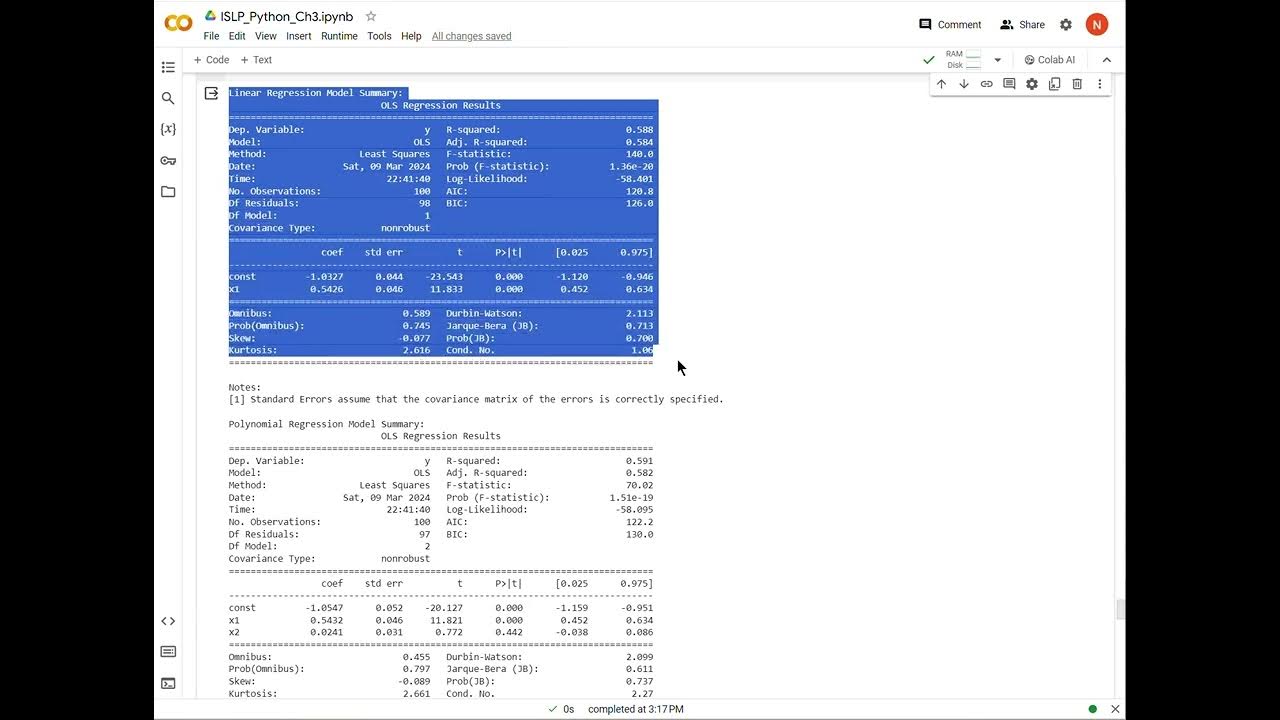This screenshot has height=720, width=1280.
Task: Click the polynomial F-statistic value 70.02
Action: 639,485
